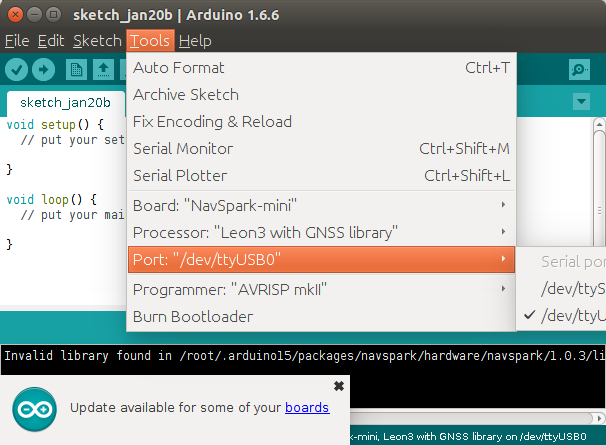Expand the Programmer "AVRISP mkII" submenu
This screenshot has height=445, width=606.
[x=321, y=290]
